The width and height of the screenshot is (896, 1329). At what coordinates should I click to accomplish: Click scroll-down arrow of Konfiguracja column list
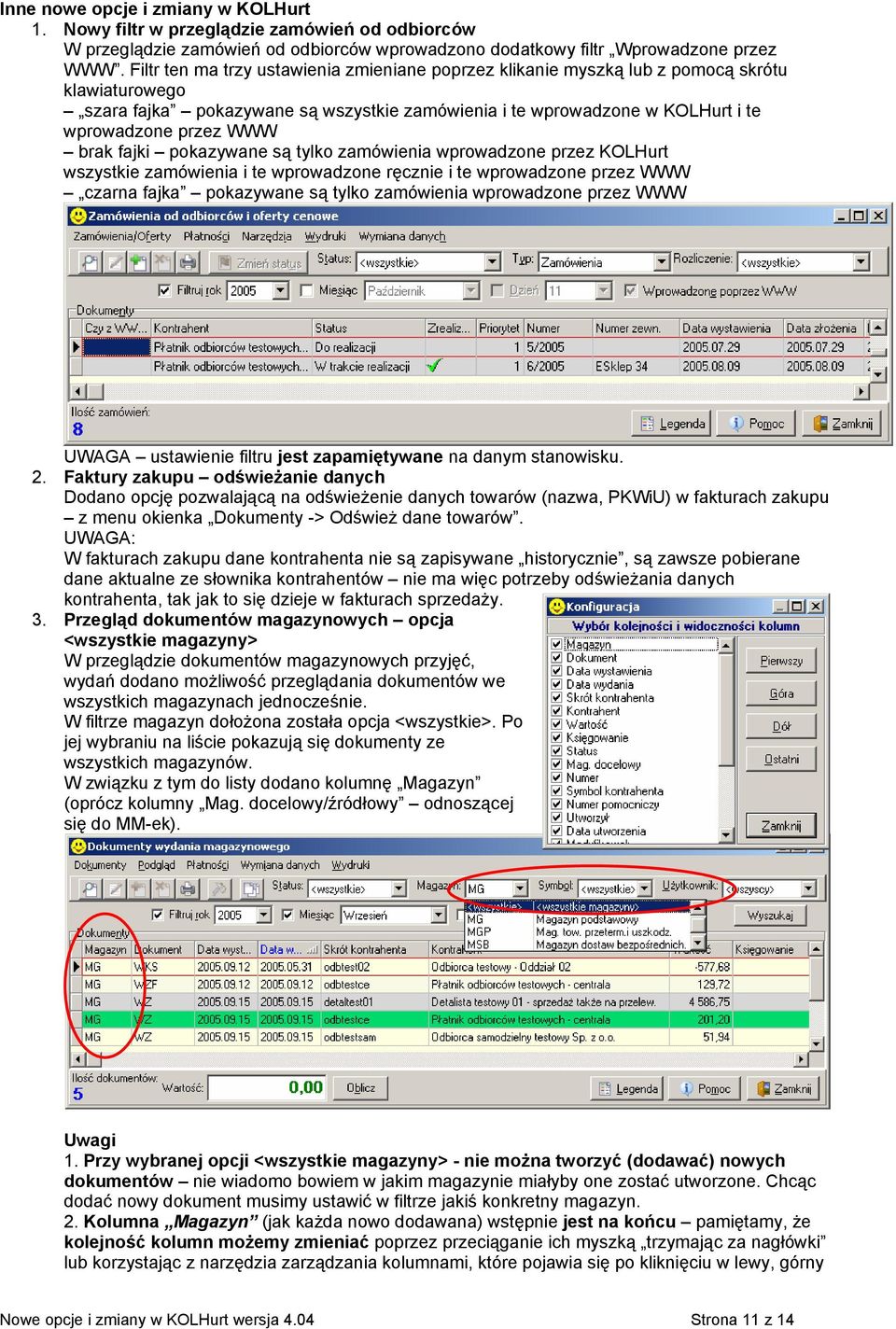coord(726,836)
